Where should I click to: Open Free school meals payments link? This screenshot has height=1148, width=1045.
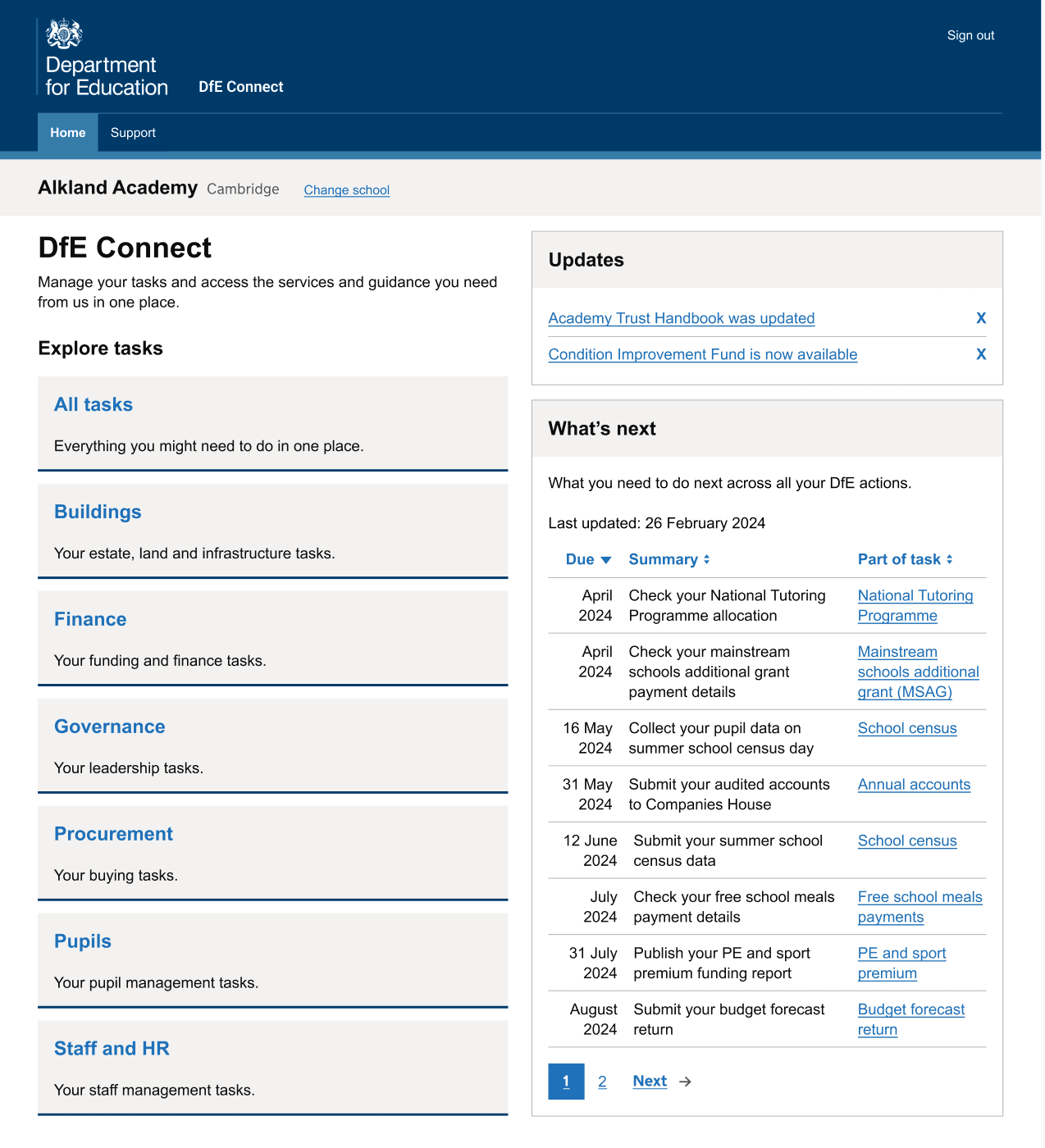click(920, 907)
